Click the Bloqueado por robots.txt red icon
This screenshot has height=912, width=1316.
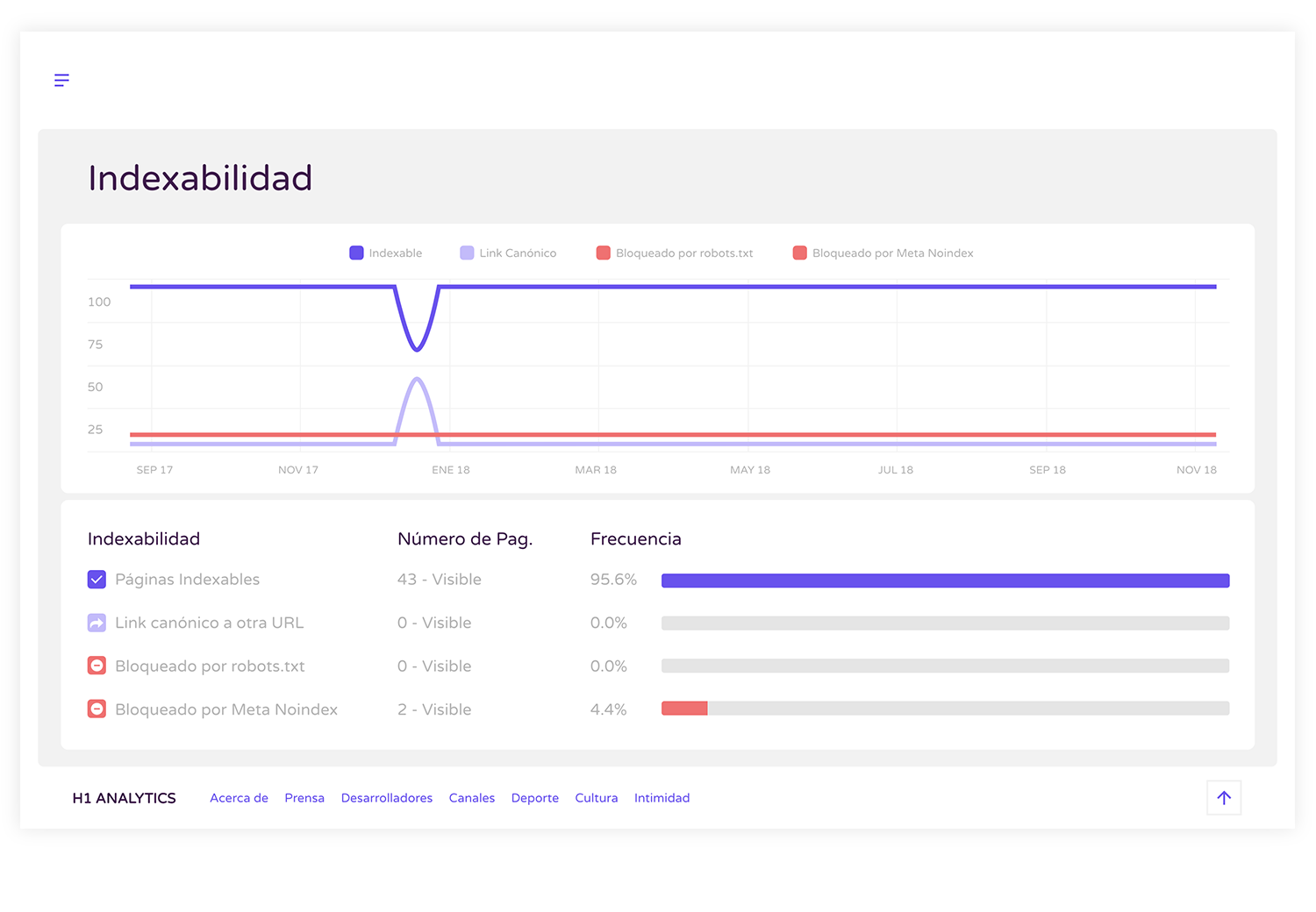pyautogui.click(x=97, y=666)
